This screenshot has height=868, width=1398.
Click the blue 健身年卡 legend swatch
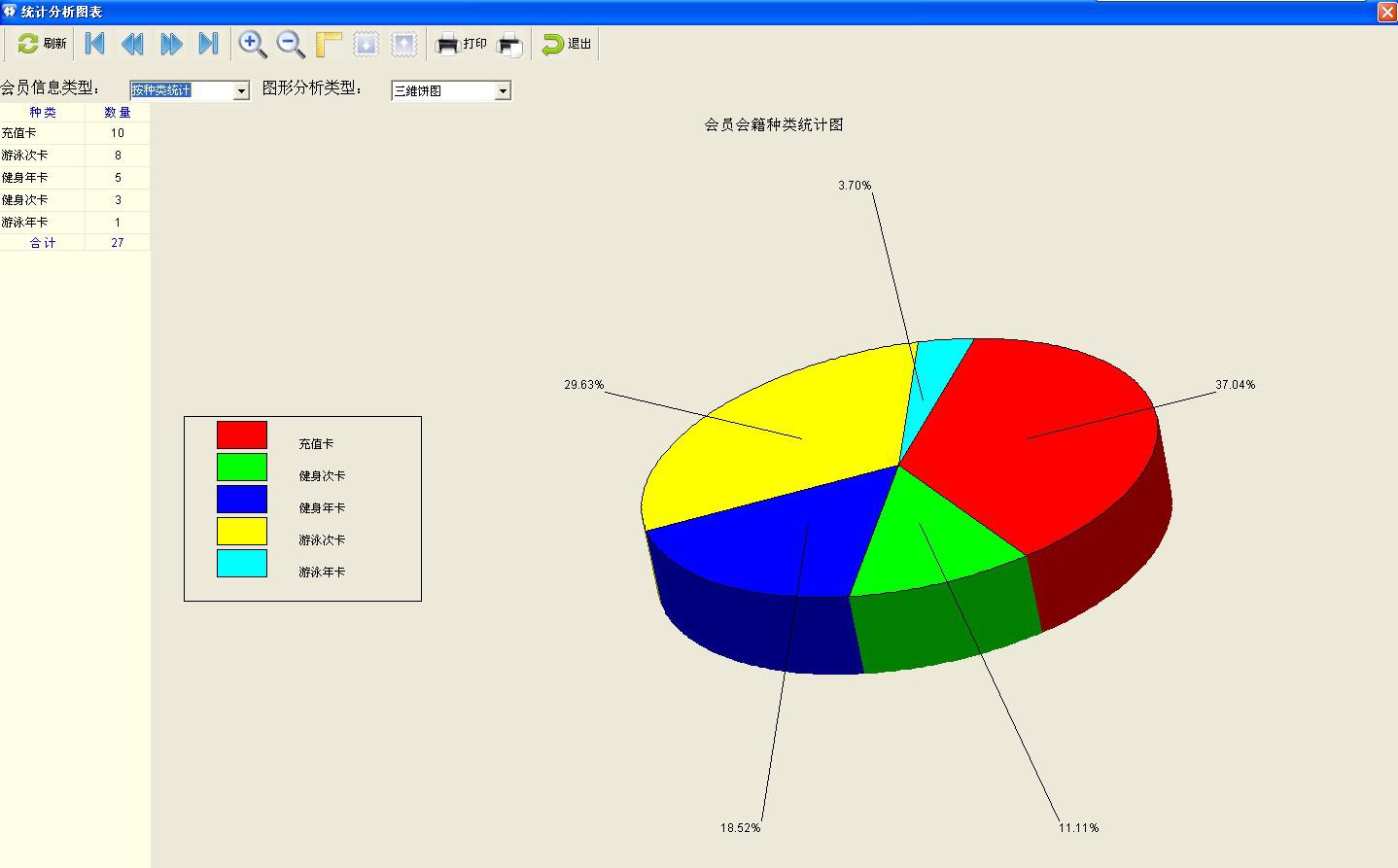tap(242, 499)
